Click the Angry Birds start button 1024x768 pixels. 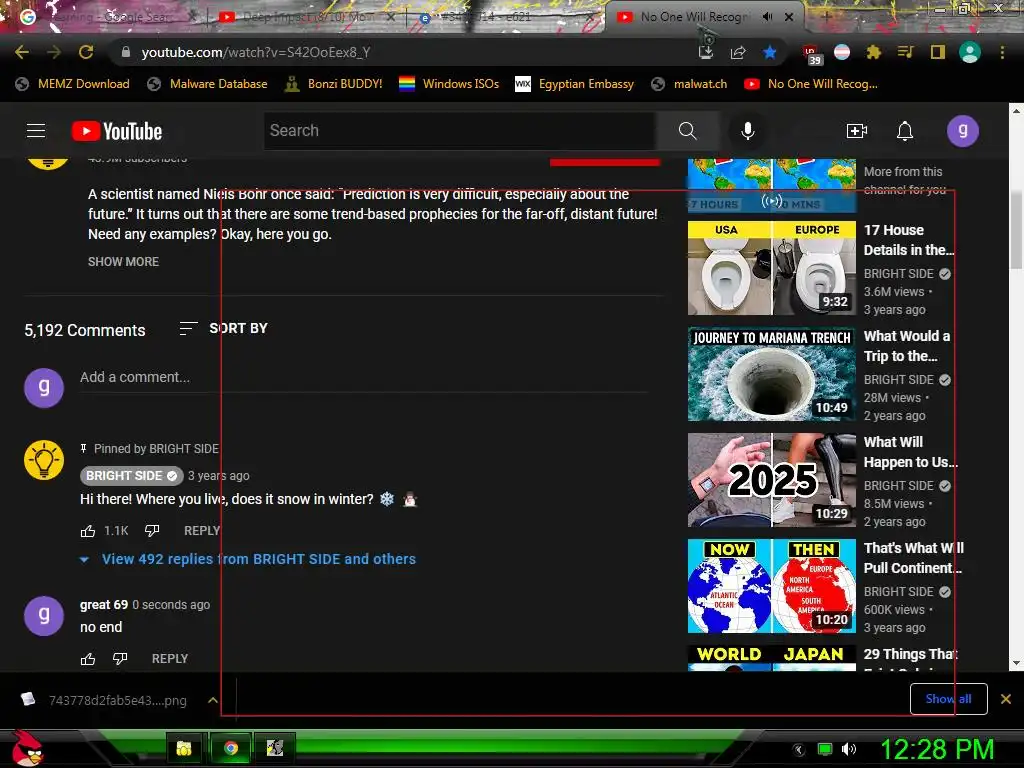coord(27,748)
